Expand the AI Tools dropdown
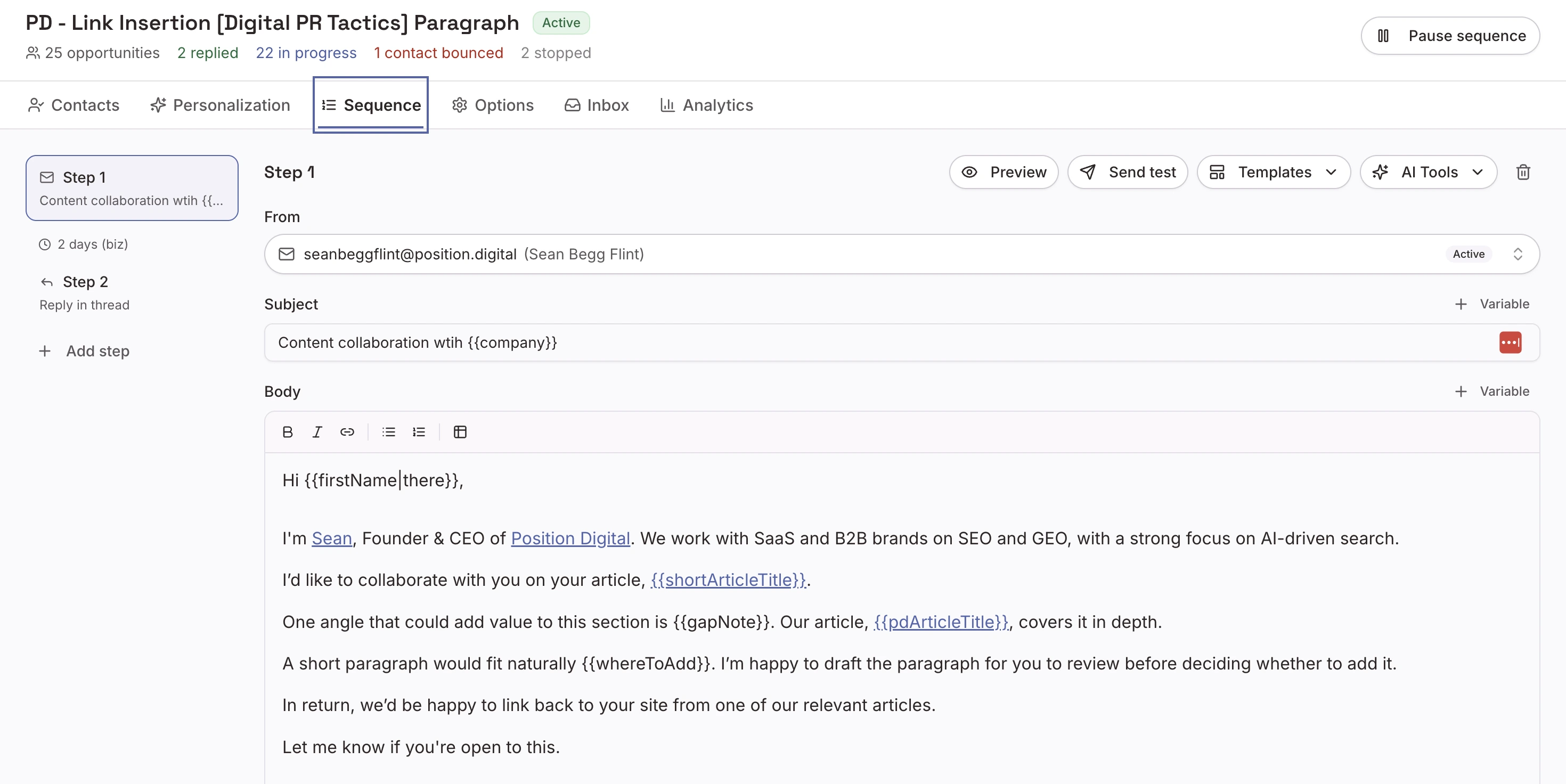 tap(1428, 172)
